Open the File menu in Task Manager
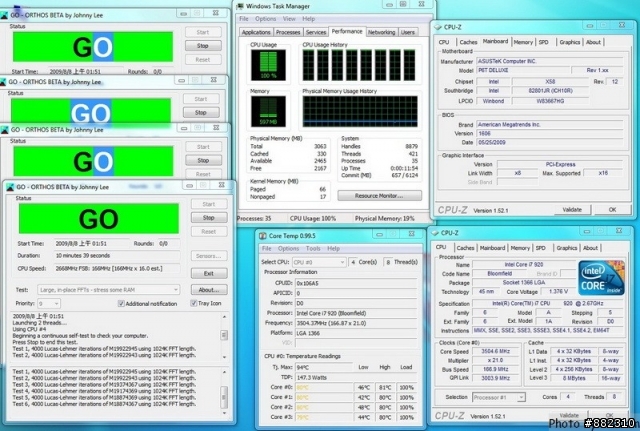The image size is (640, 431). [x=244, y=19]
